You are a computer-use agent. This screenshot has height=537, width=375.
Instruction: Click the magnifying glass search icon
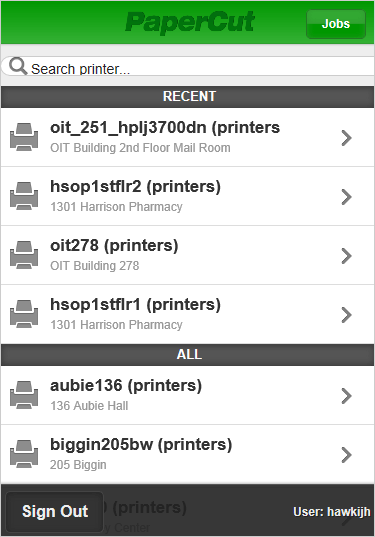[x=18, y=66]
